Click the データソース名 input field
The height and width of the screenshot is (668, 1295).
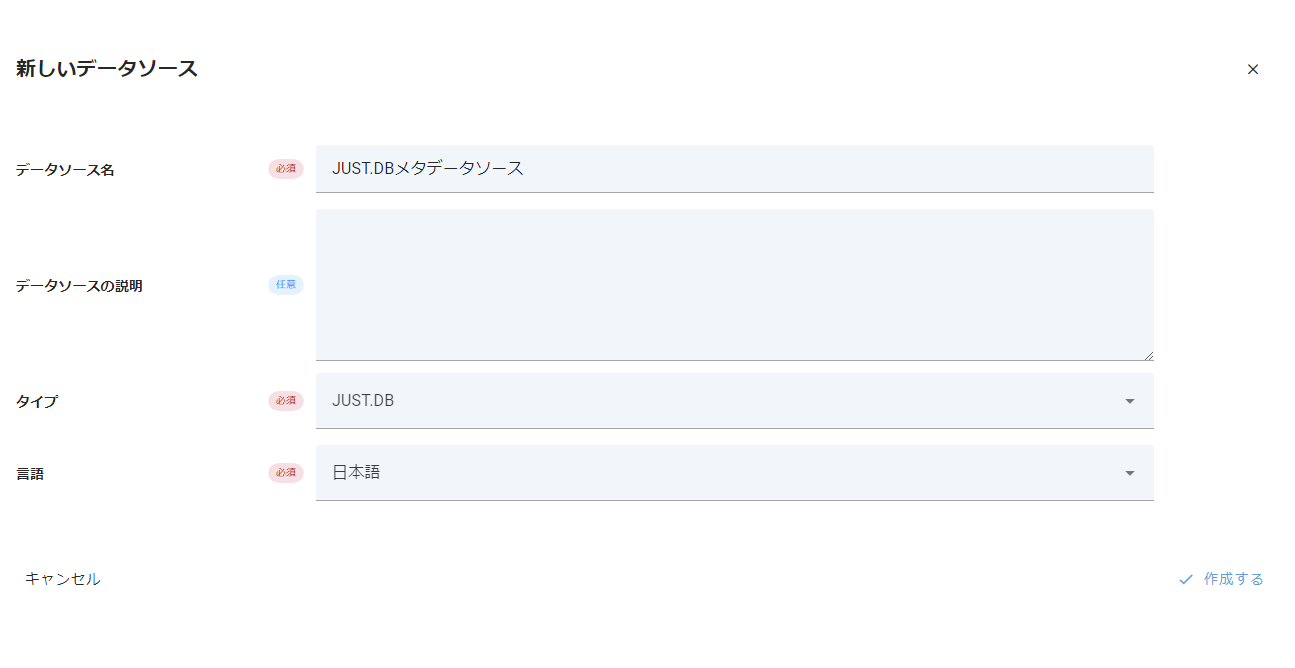[734, 168]
